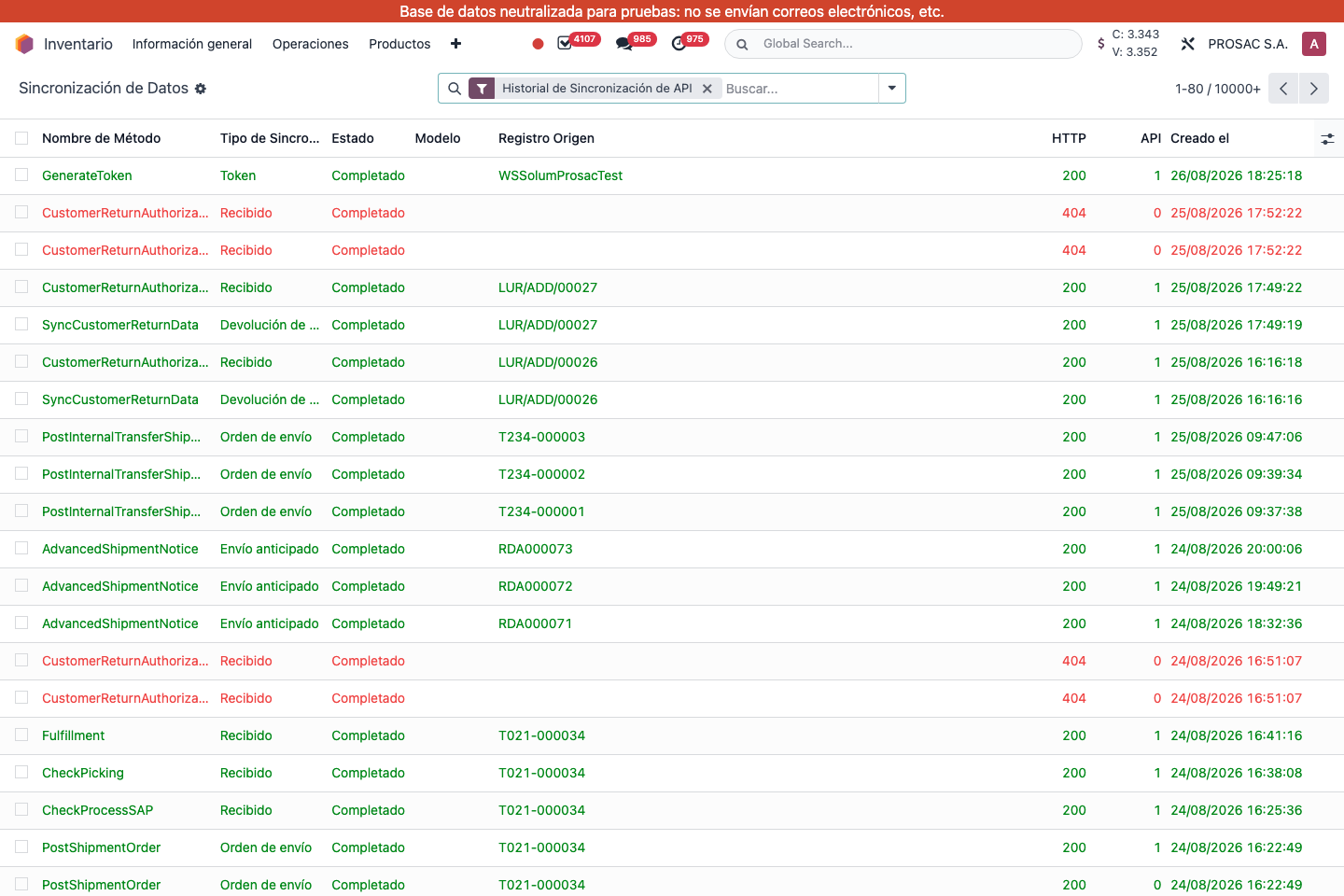Image resolution: width=1344 pixels, height=896 pixels.
Task: Check the GenerateToken row checkbox
Action: pos(21,175)
